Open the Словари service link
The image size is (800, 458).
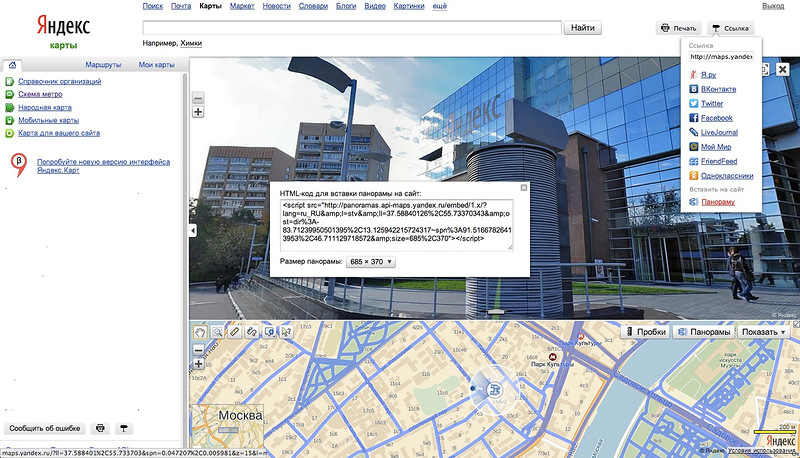tap(313, 6)
